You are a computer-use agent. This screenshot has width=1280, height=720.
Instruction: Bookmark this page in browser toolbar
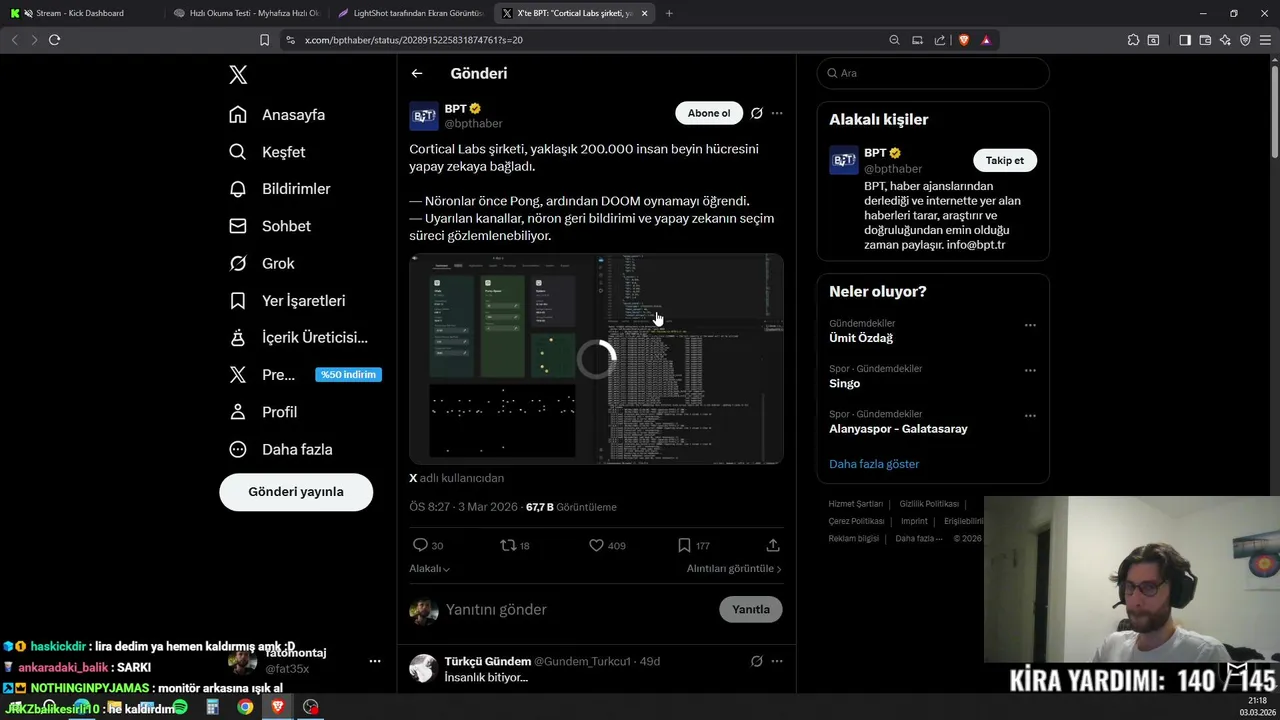[264, 40]
